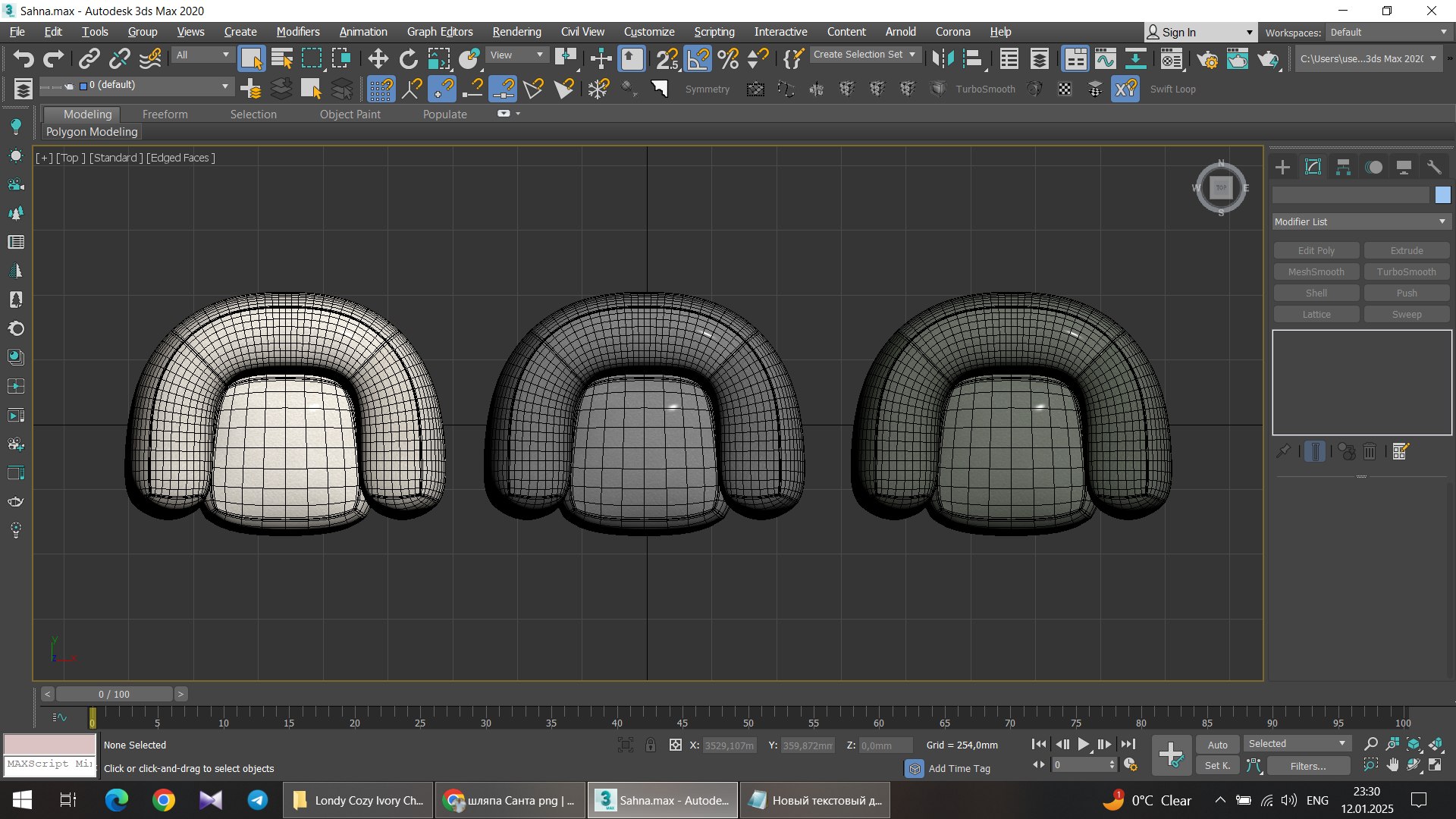Screen dimensions: 1456x819
Task: Click the blue object color swatch
Action: (1442, 195)
